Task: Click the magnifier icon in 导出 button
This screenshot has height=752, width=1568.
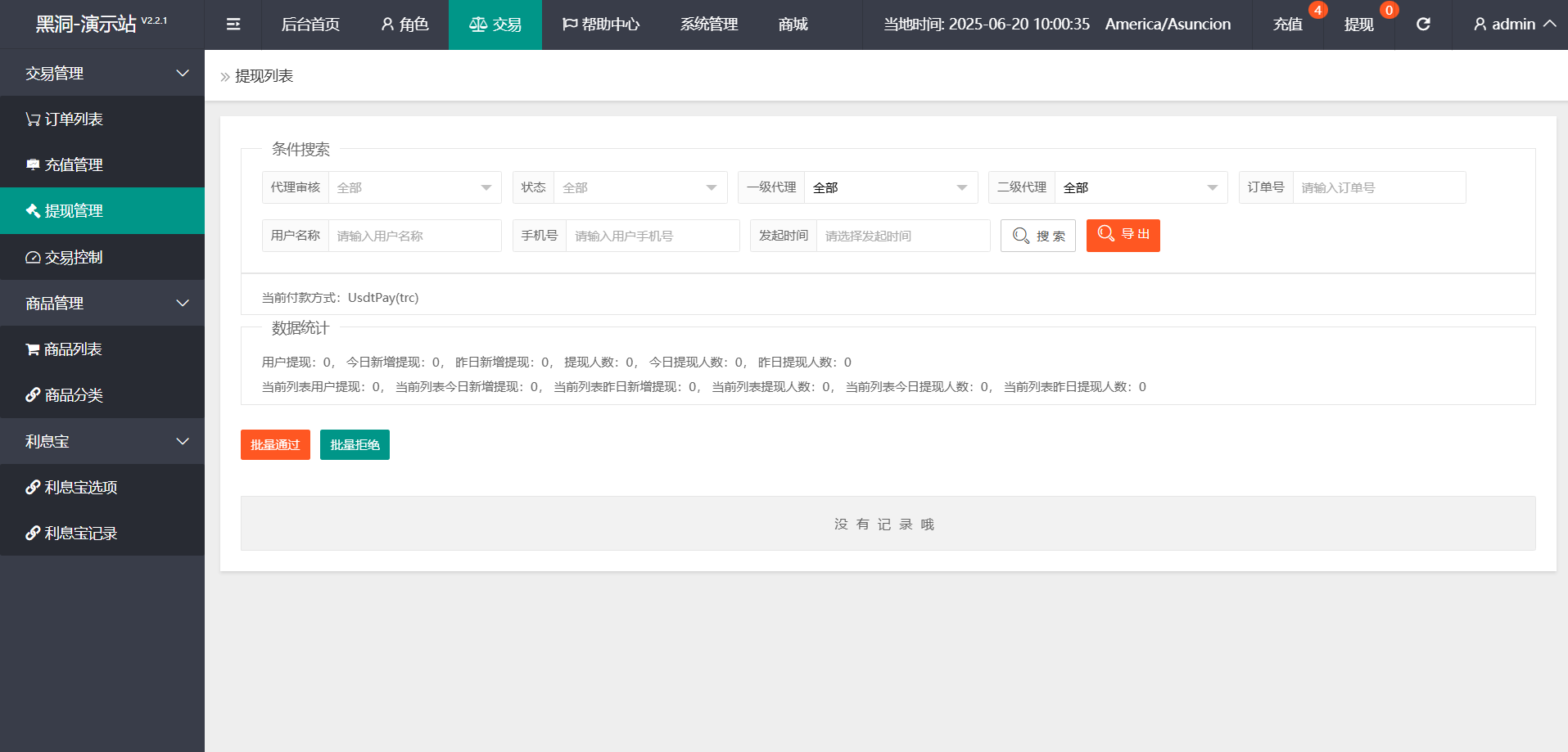Action: [1105, 234]
